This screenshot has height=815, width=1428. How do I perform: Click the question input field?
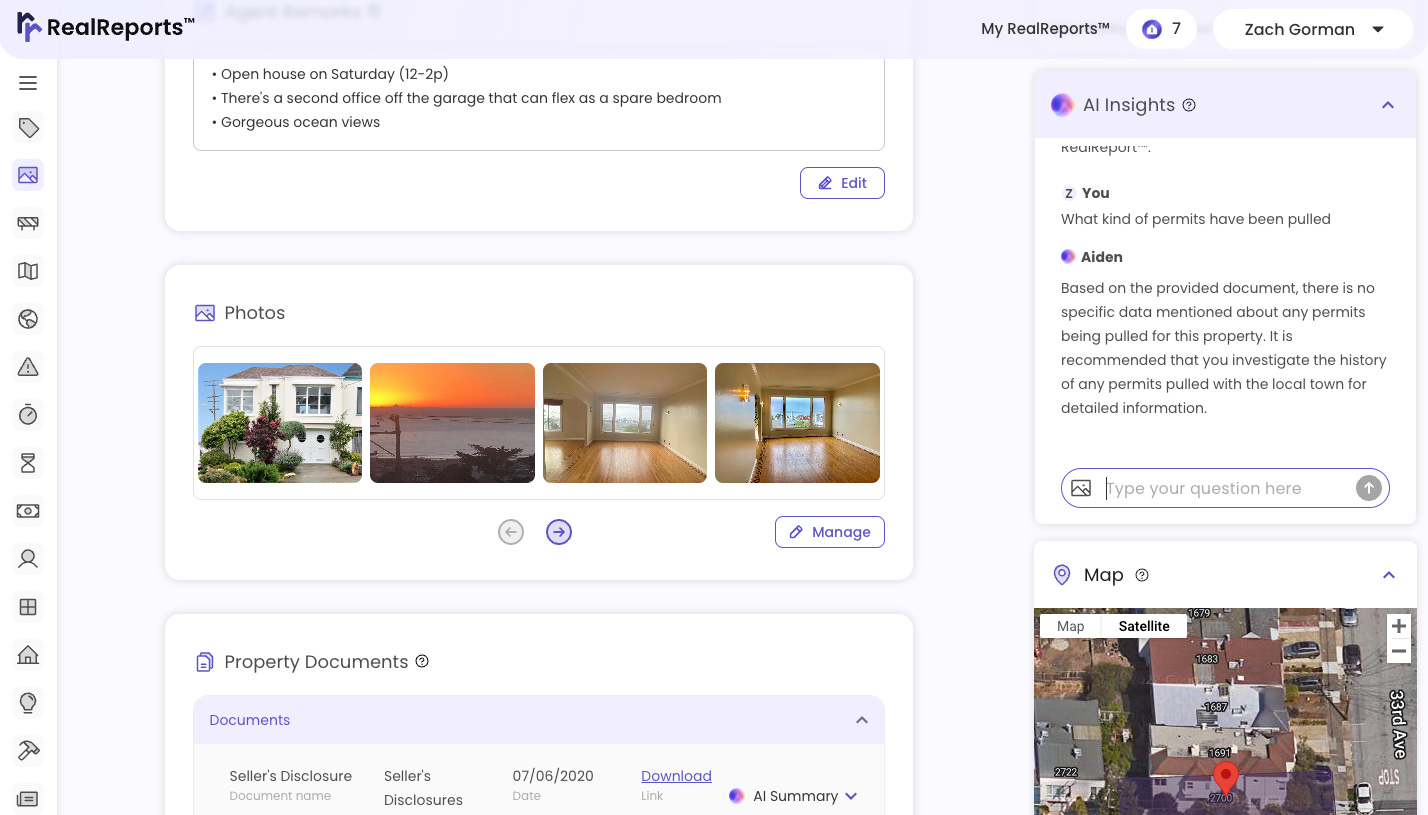coord(1226,488)
